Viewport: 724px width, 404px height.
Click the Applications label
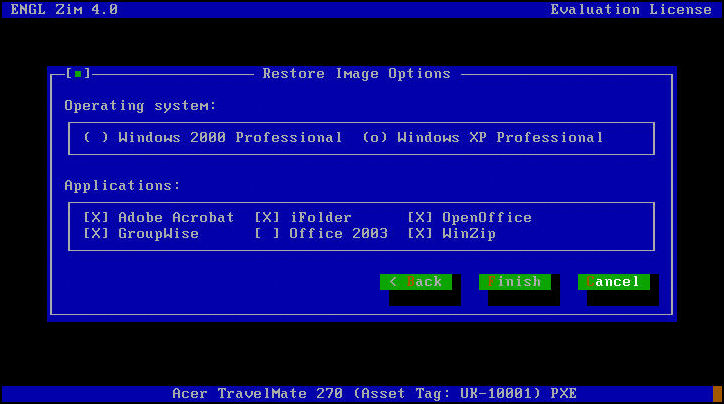[122, 186]
